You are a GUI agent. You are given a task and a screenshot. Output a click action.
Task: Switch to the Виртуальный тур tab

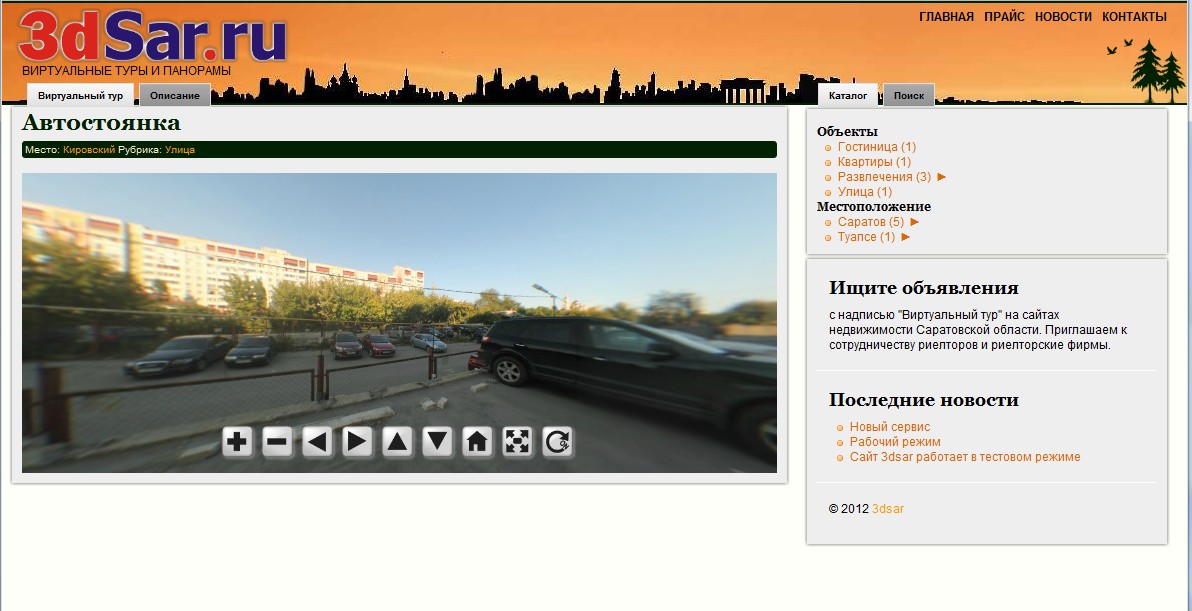click(x=81, y=96)
